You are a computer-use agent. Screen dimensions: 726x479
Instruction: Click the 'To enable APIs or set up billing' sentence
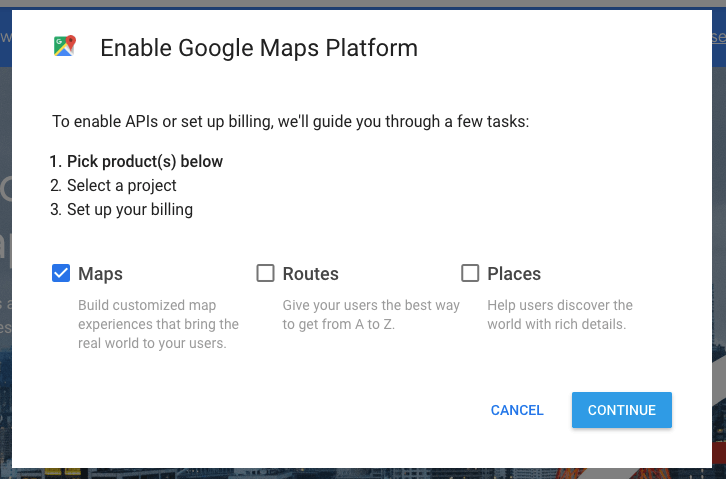coord(290,122)
